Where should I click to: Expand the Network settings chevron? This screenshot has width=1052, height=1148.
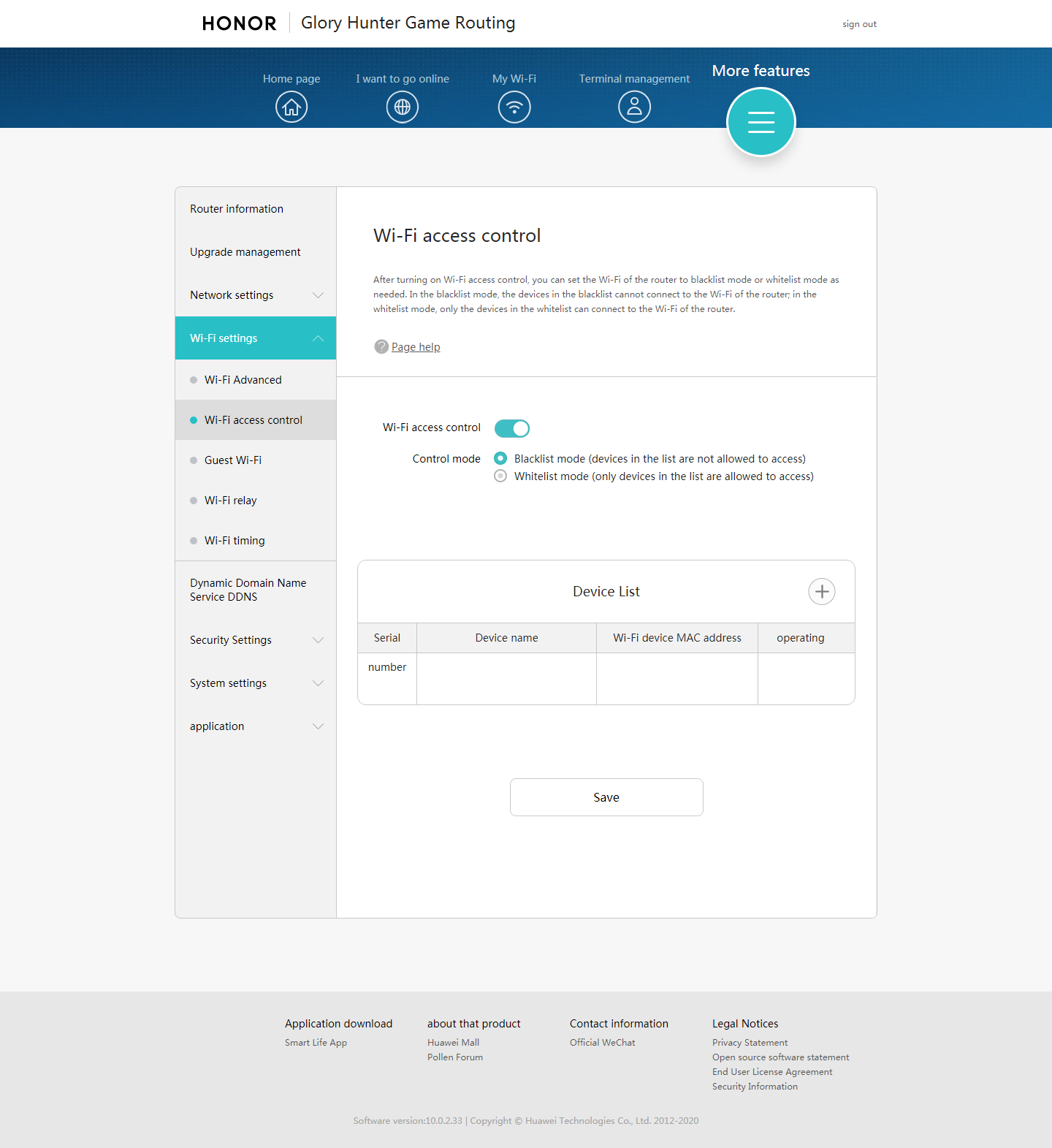pos(318,295)
